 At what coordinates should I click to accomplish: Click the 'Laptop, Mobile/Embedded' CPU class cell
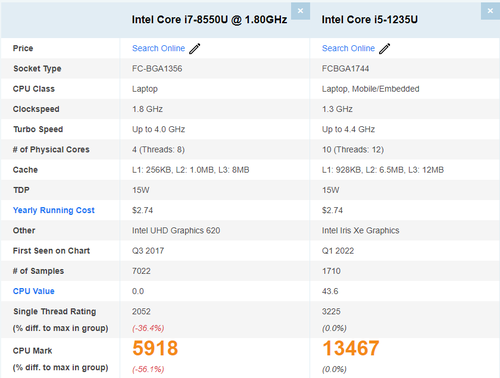[371, 89]
